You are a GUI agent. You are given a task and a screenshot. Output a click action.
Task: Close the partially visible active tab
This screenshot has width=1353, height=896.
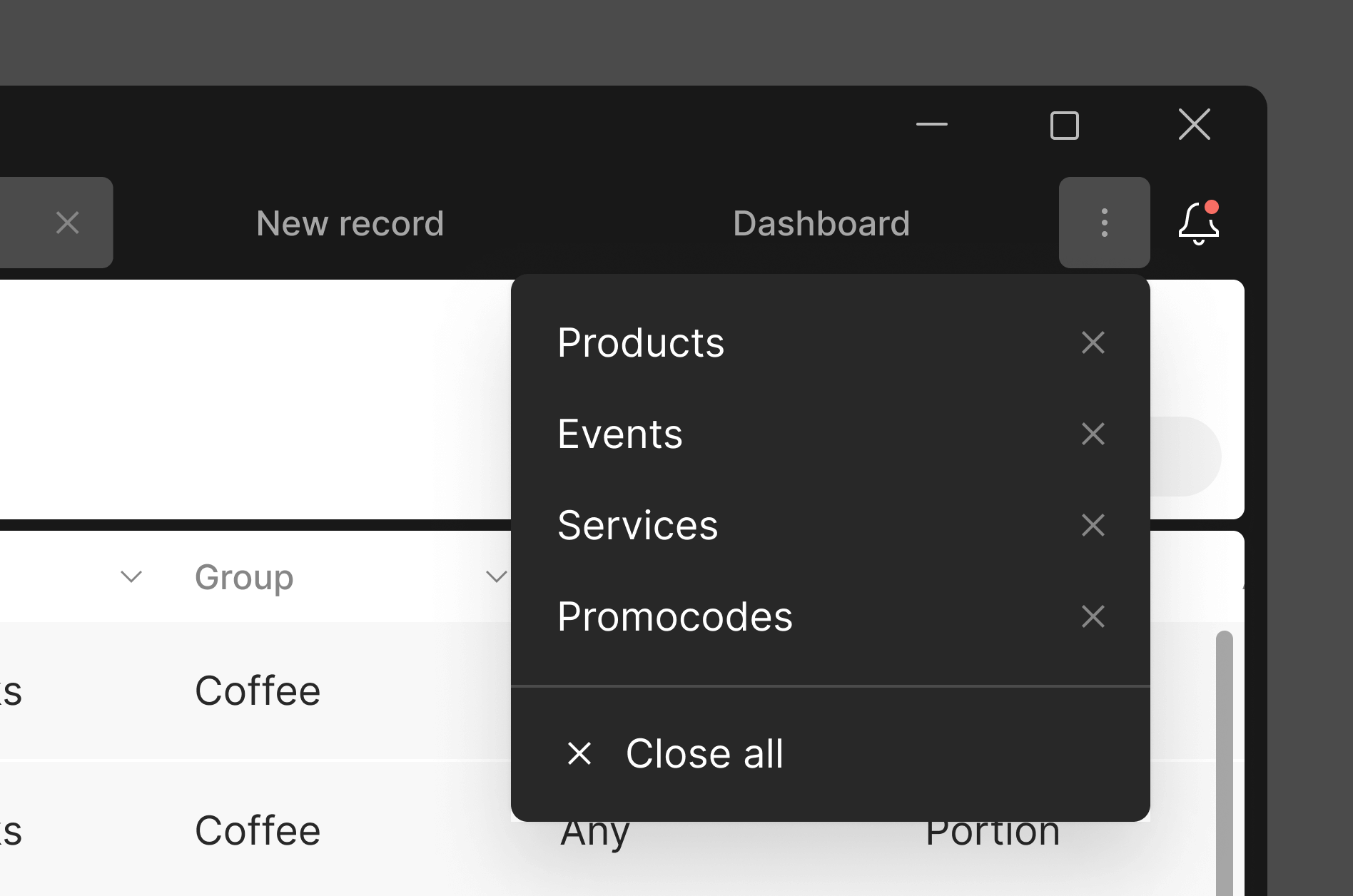click(68, 223)
